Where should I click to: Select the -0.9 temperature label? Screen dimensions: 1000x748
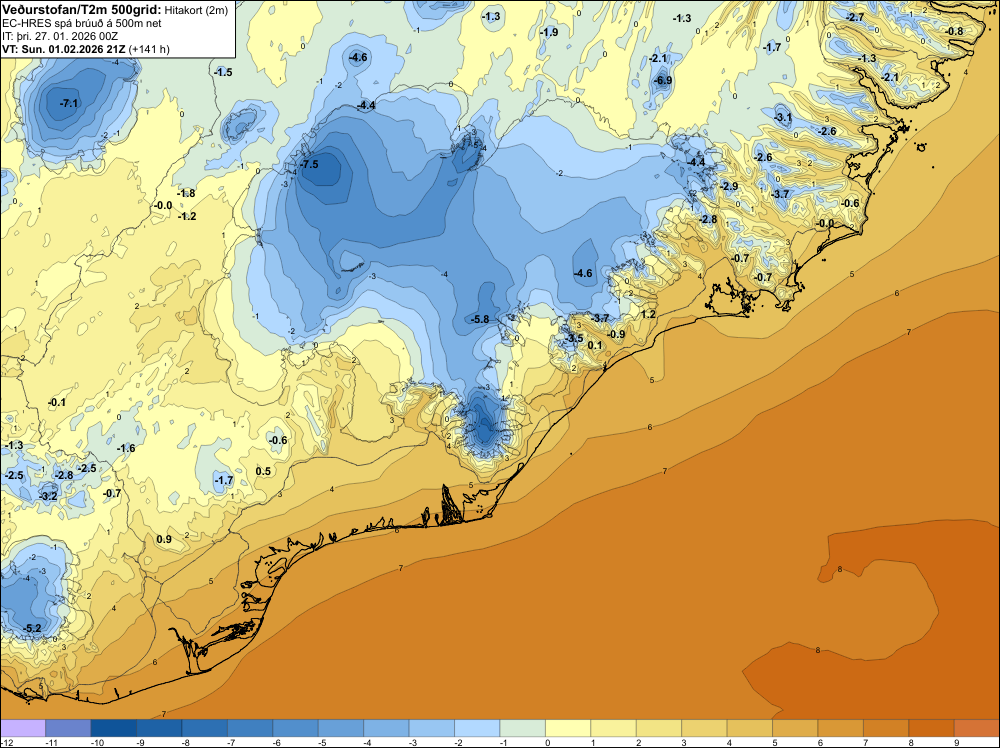pyautogui.click(x=616, y=334)
